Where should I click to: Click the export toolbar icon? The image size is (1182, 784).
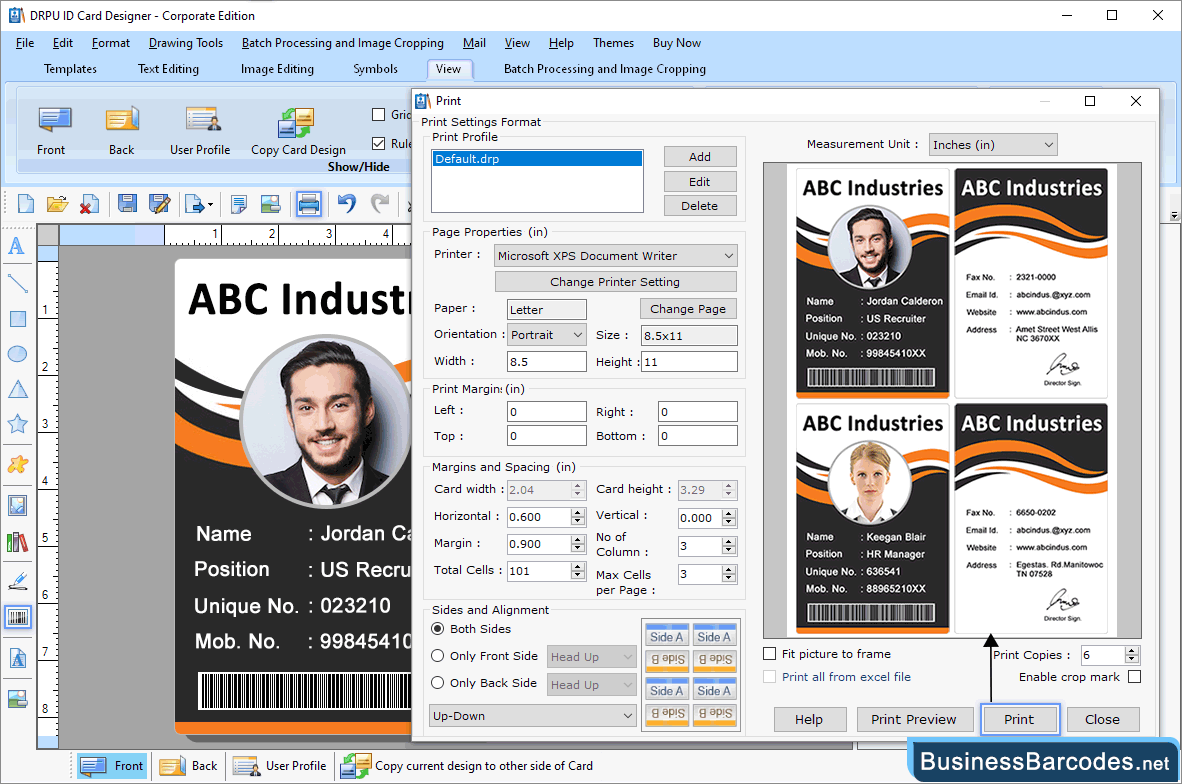[x=198, y=204]
